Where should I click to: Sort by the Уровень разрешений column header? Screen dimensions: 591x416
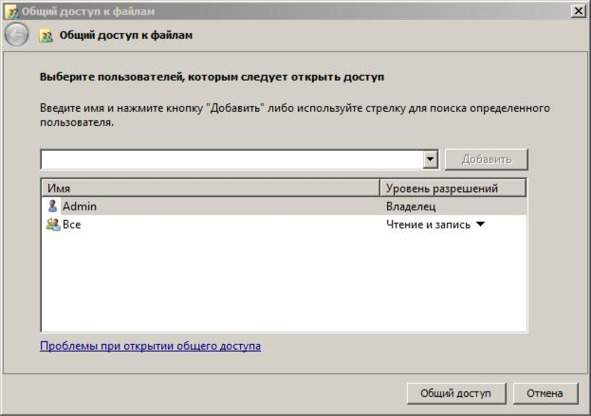pos(453,188)
